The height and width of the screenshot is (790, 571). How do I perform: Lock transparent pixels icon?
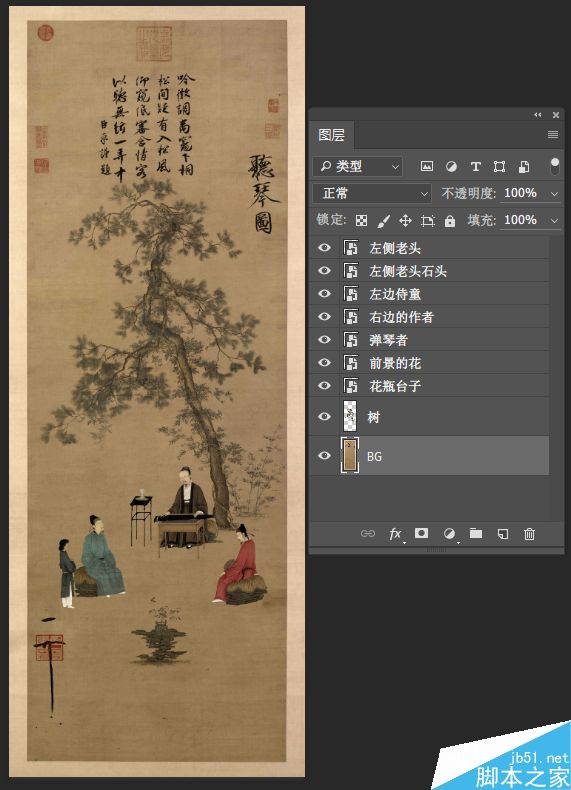361,221
